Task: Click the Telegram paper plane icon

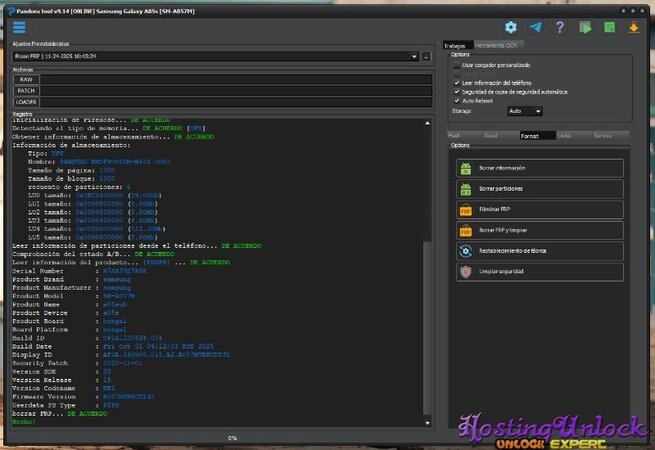Action: click(x=536, y=28)
